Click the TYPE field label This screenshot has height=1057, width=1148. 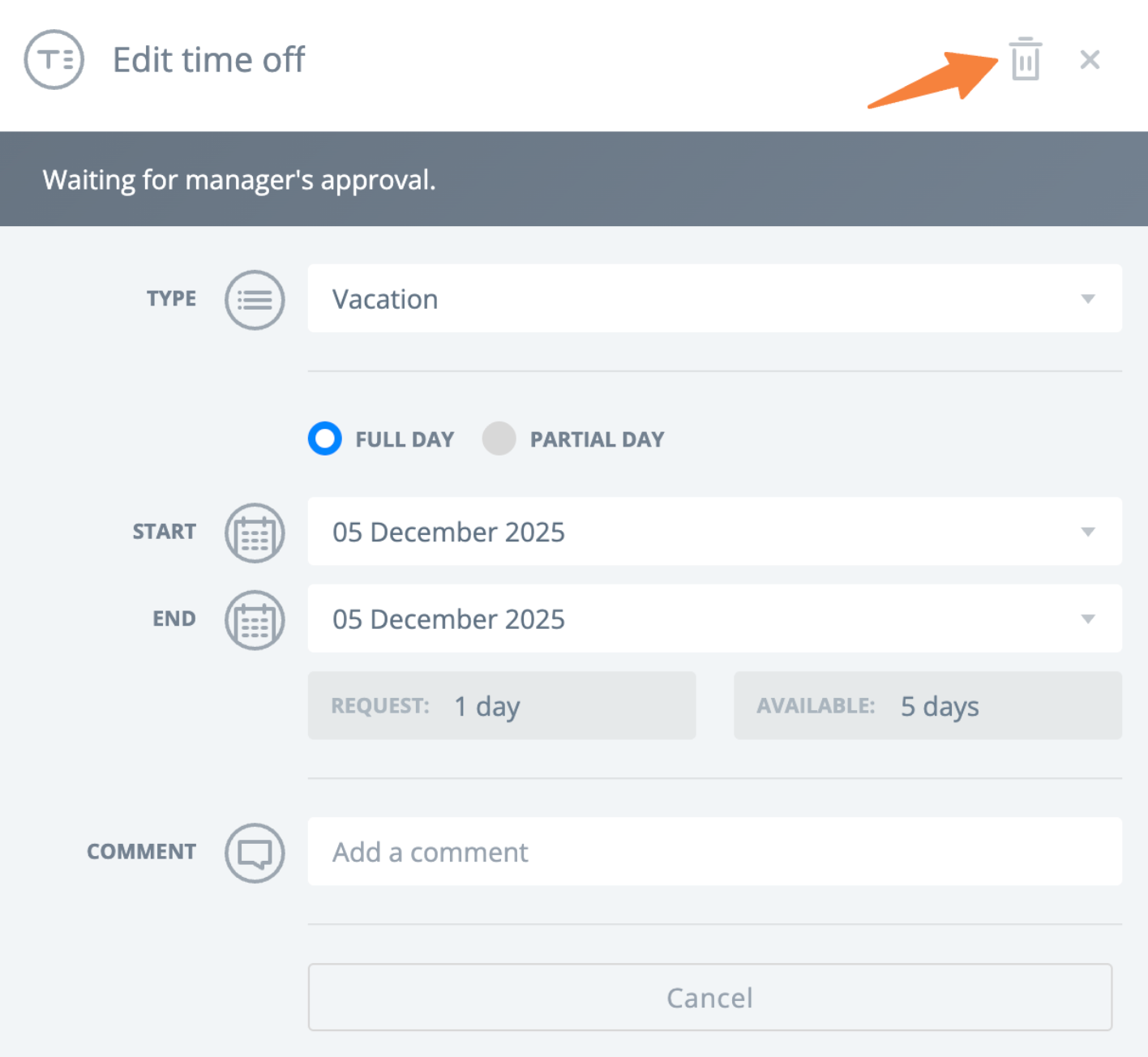pyautogui.click(x=171, y=299)
